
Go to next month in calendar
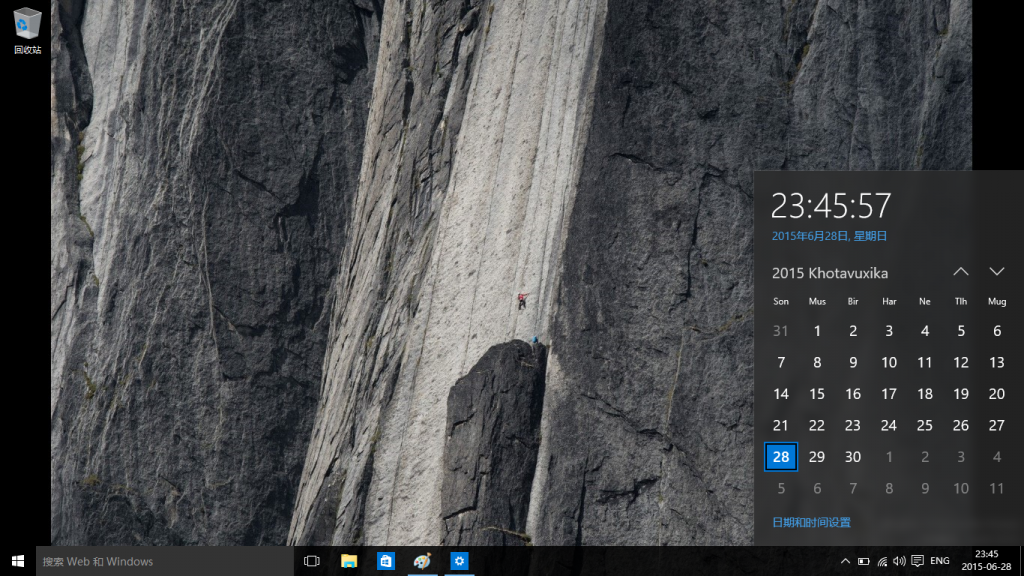[x=997, y=272]
